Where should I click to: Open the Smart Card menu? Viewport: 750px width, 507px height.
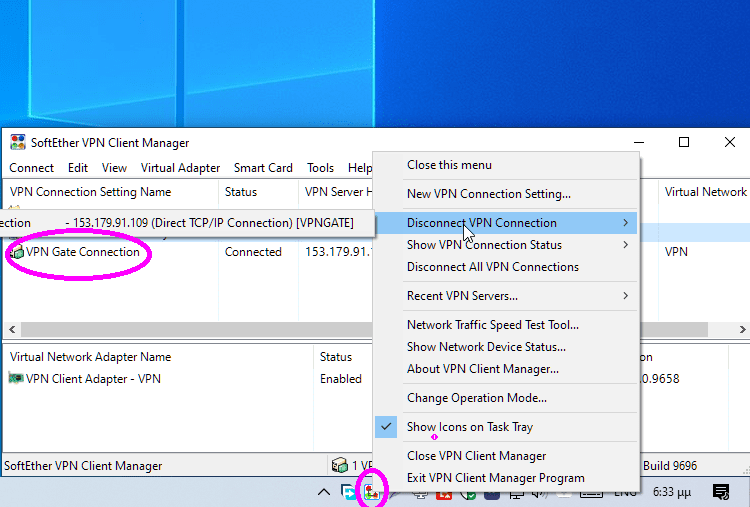pyautogui.click(x=263, y=168)
